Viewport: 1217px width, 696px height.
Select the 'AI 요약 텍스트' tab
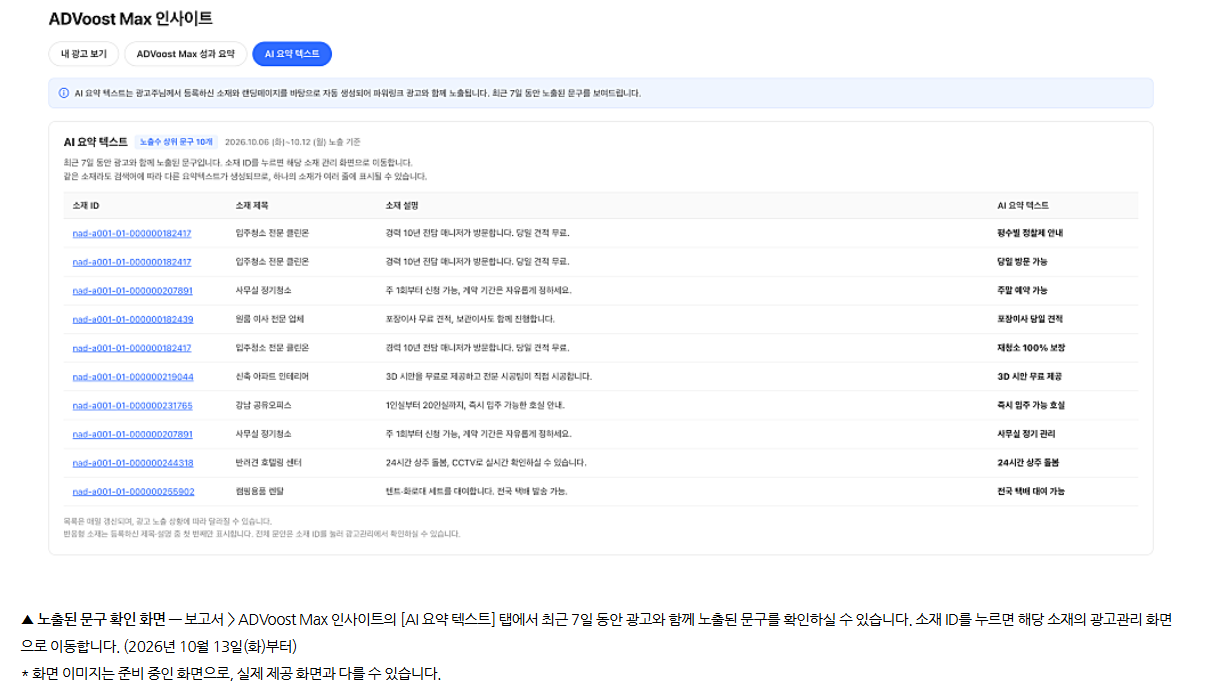tap(292, 54)
